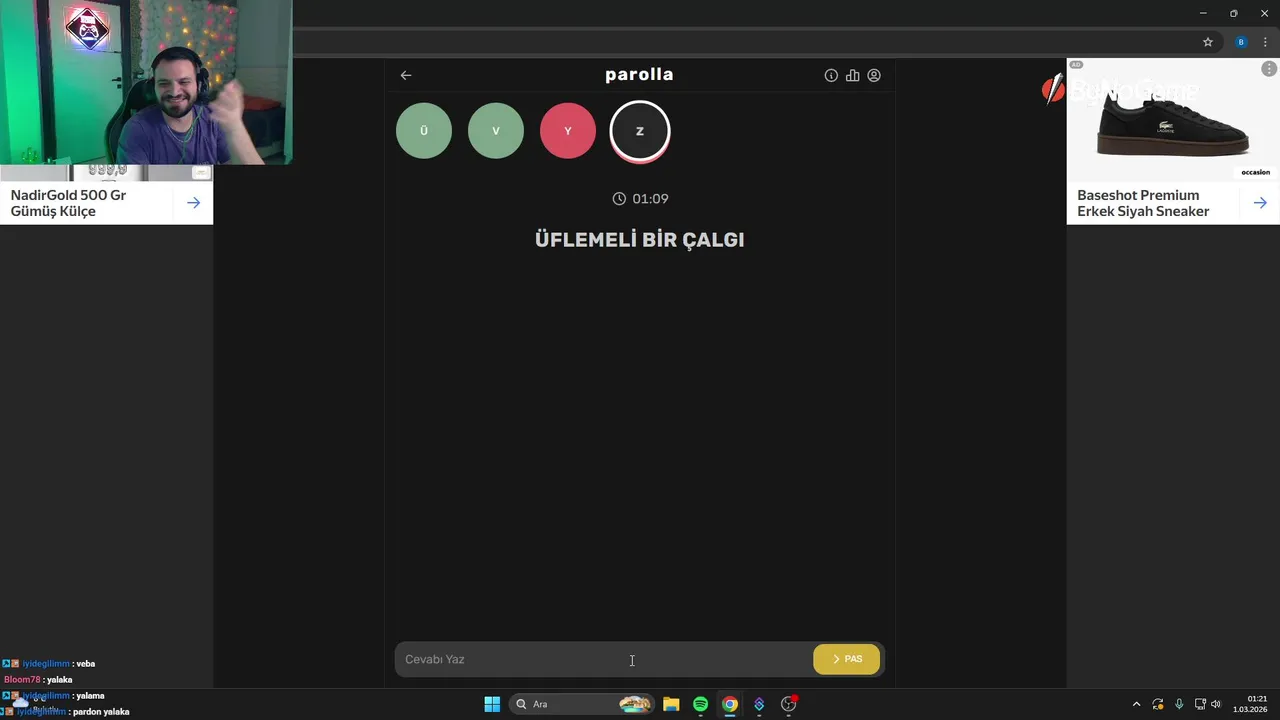Click the Baseshot Premium sneaker image
1280x720 pixels.
coord(1173,120)
